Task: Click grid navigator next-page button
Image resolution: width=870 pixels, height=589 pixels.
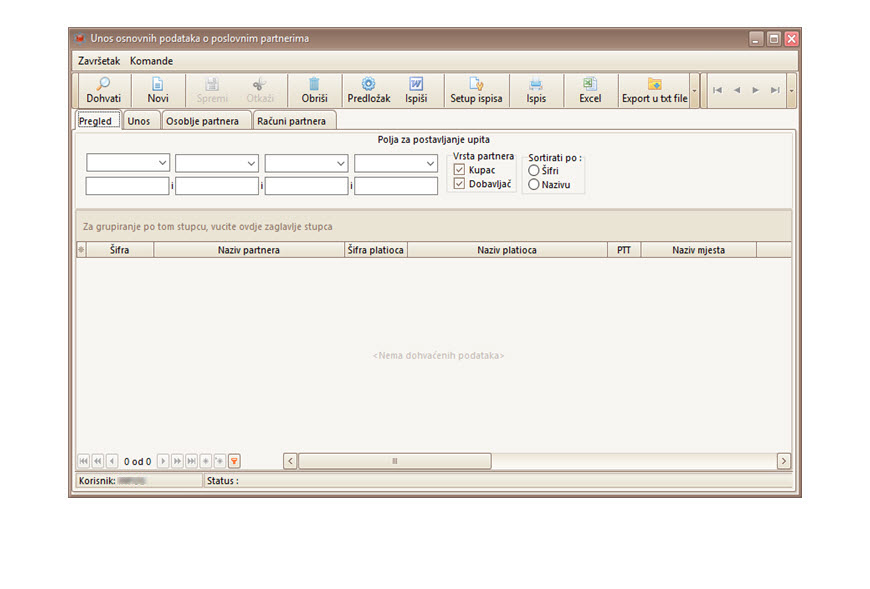Action: (x=177, y=461)
